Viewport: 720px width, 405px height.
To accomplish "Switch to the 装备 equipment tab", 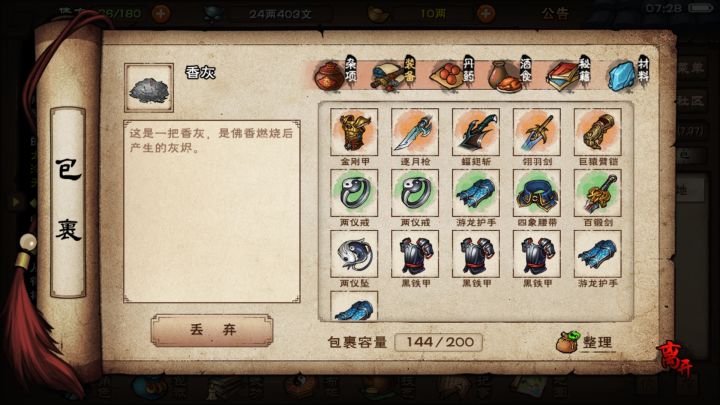I will (x=394, y=75).
